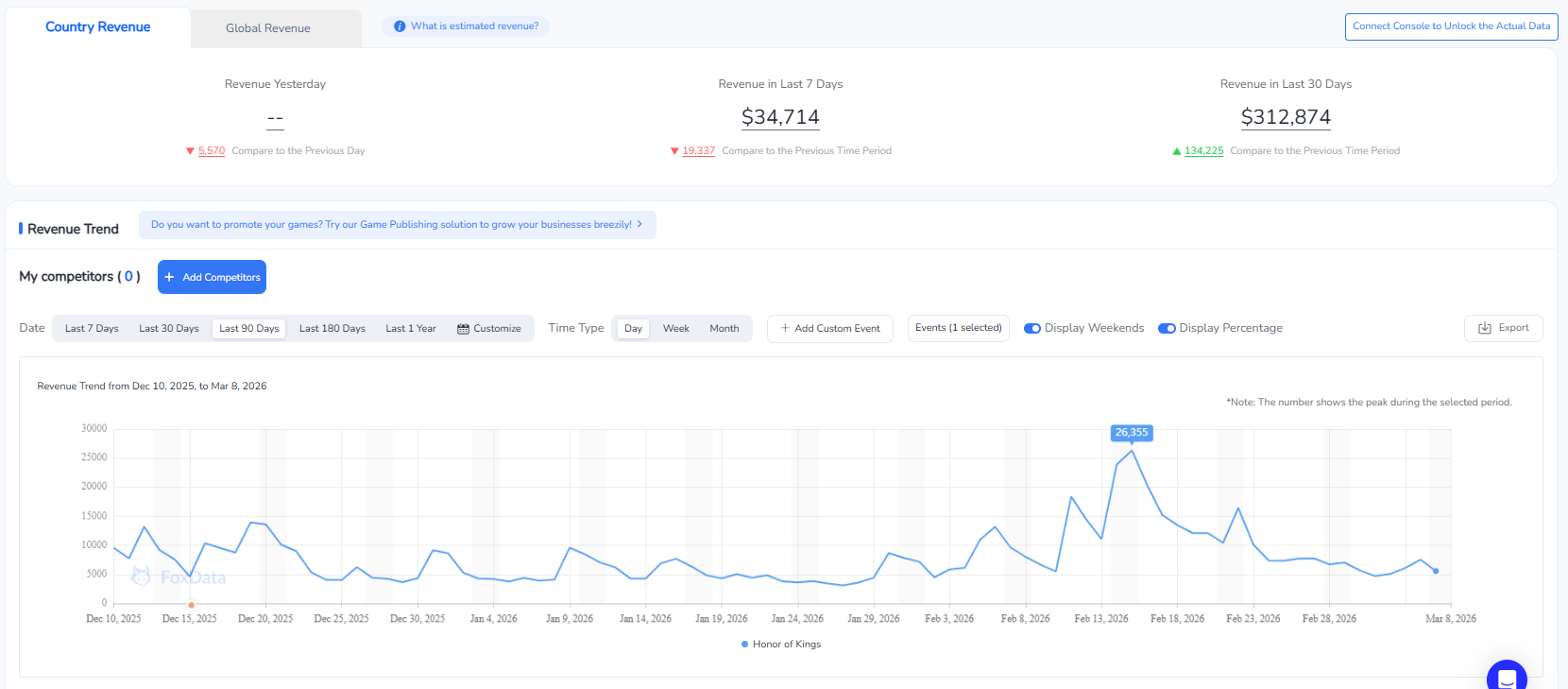The height and width of the screenshot is (689, 1568).
Task: Click the calendar icon in Customize
Action: point(463,329)
